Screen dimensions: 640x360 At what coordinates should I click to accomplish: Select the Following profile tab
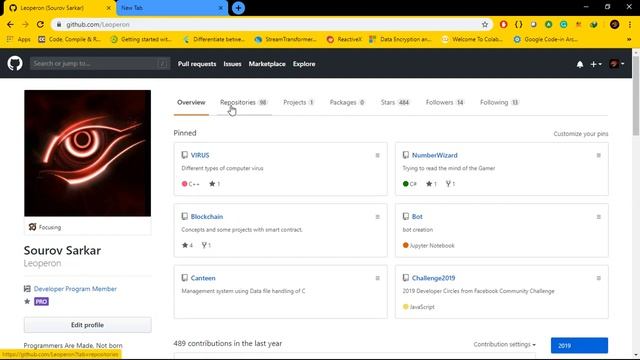click(x=499, y=102)
